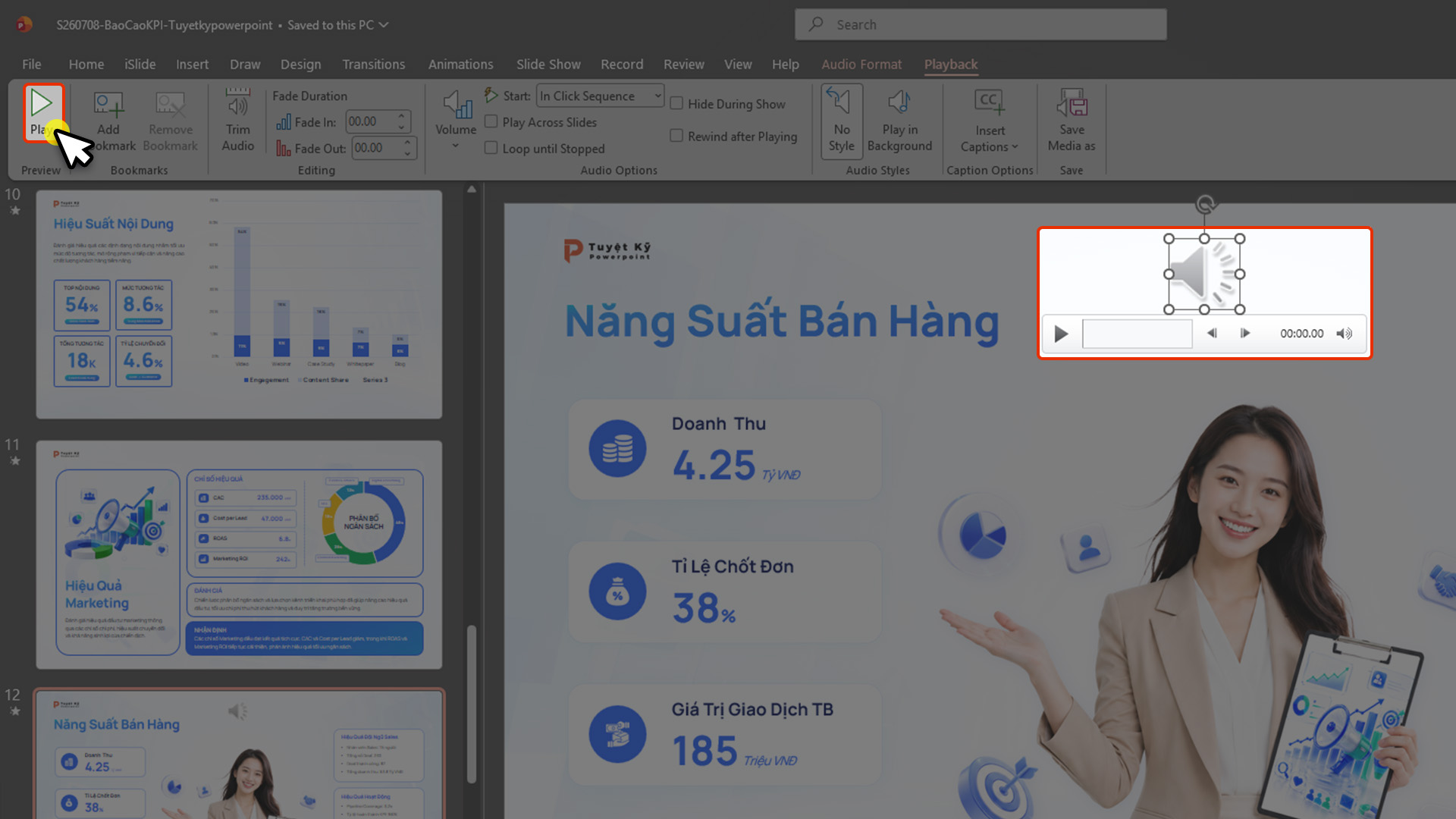Open the Review tab

click(x=684, y=64)
